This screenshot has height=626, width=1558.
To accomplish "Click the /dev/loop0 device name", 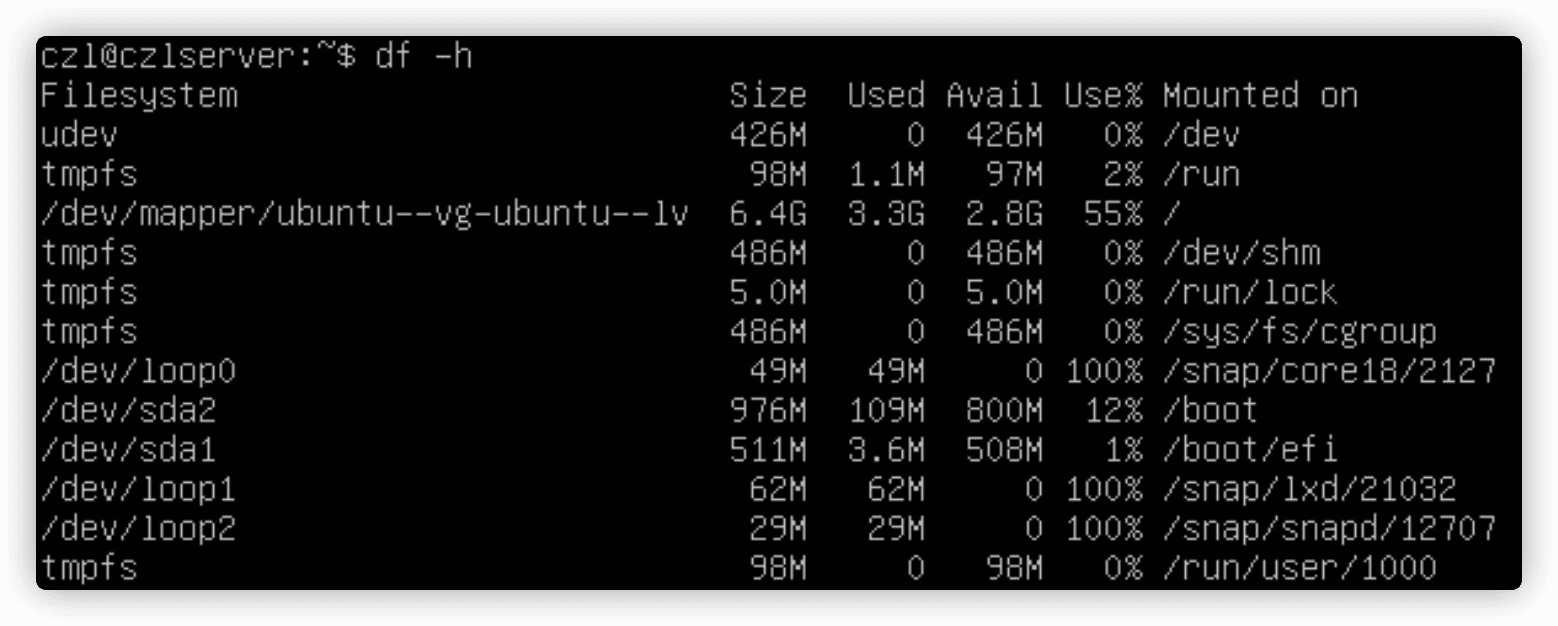I will pyautogui.click(x=139, y=372).
